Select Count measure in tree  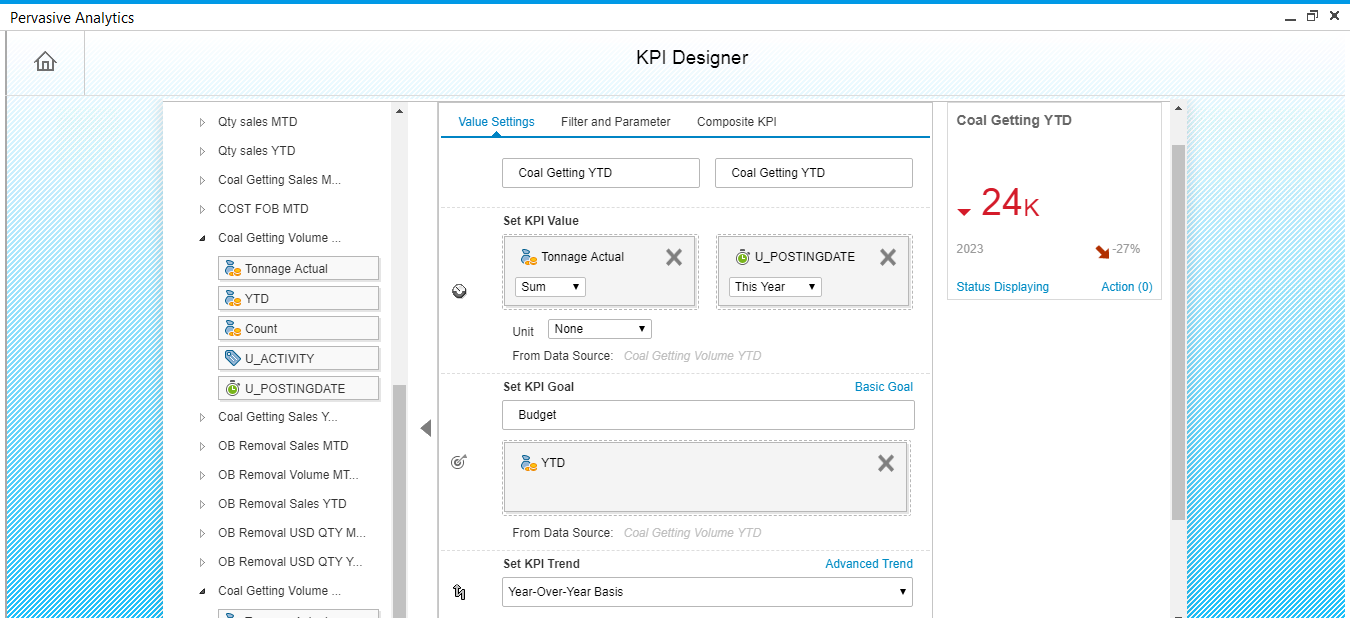tap(298, 328)
